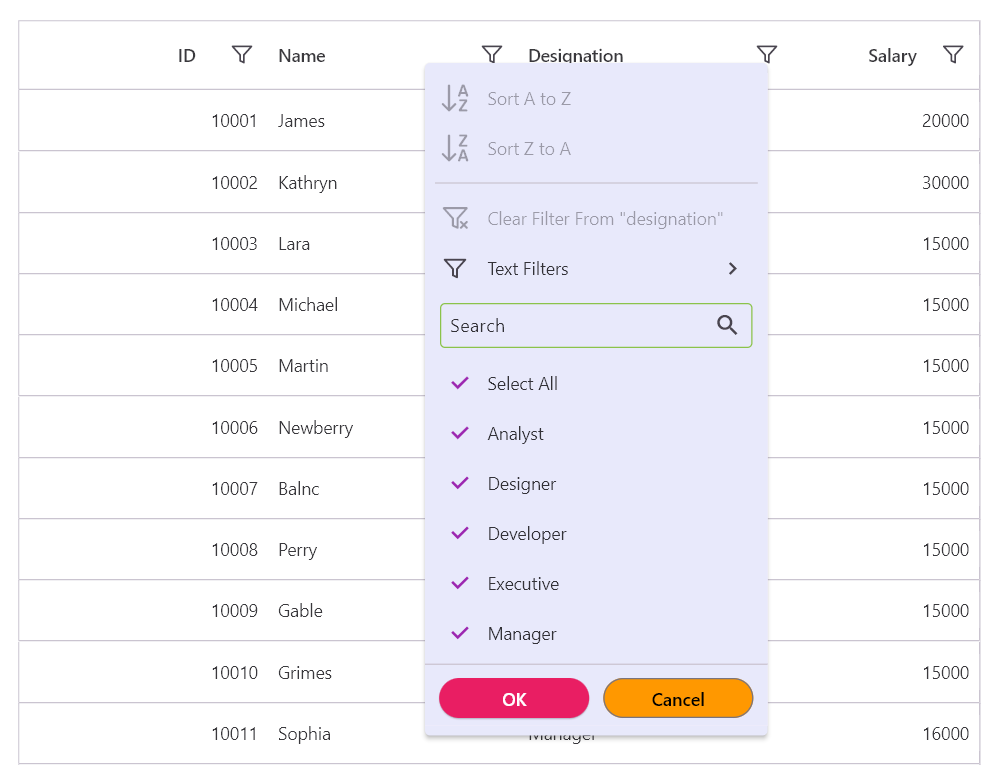
Task: Click the Sort Z to A icon
Action: pyautogui.click(x=455, y=149)
